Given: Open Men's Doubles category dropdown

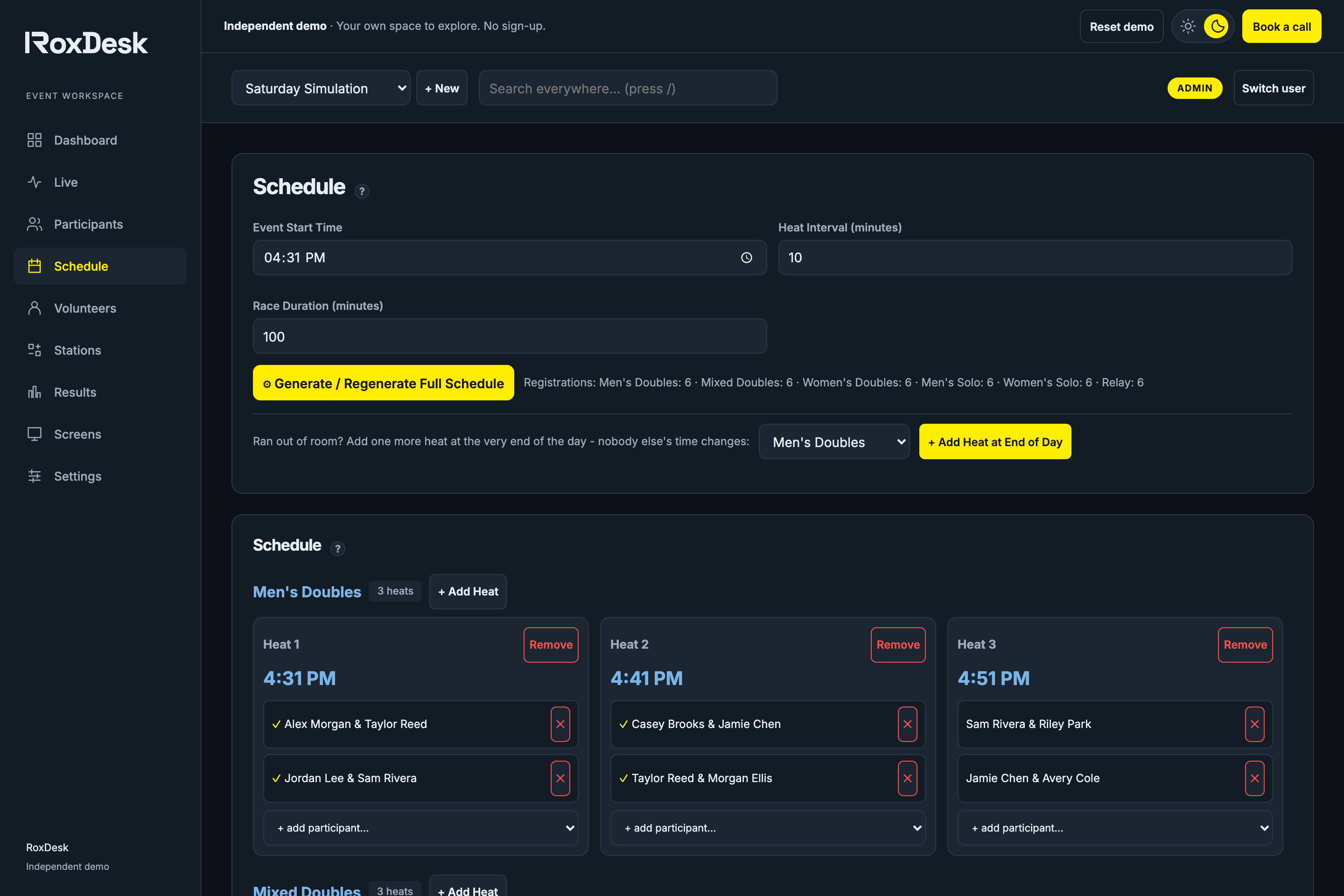Looking at the screenshot, I should click(834, 442).
